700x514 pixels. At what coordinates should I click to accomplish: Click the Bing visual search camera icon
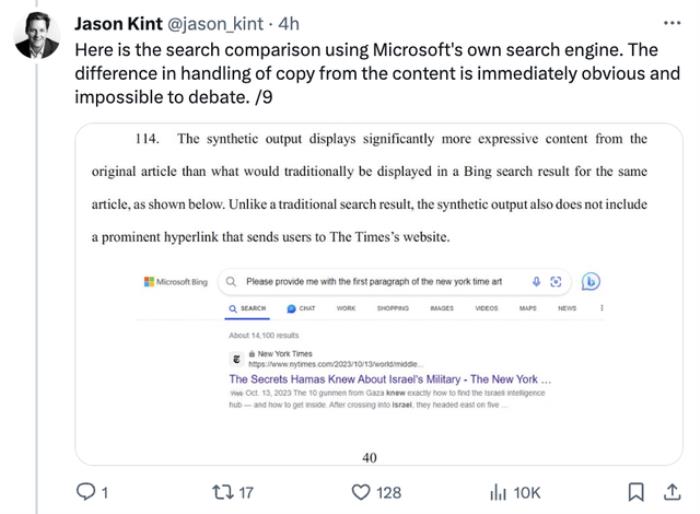pyautogui.click(x=556, y=282)
